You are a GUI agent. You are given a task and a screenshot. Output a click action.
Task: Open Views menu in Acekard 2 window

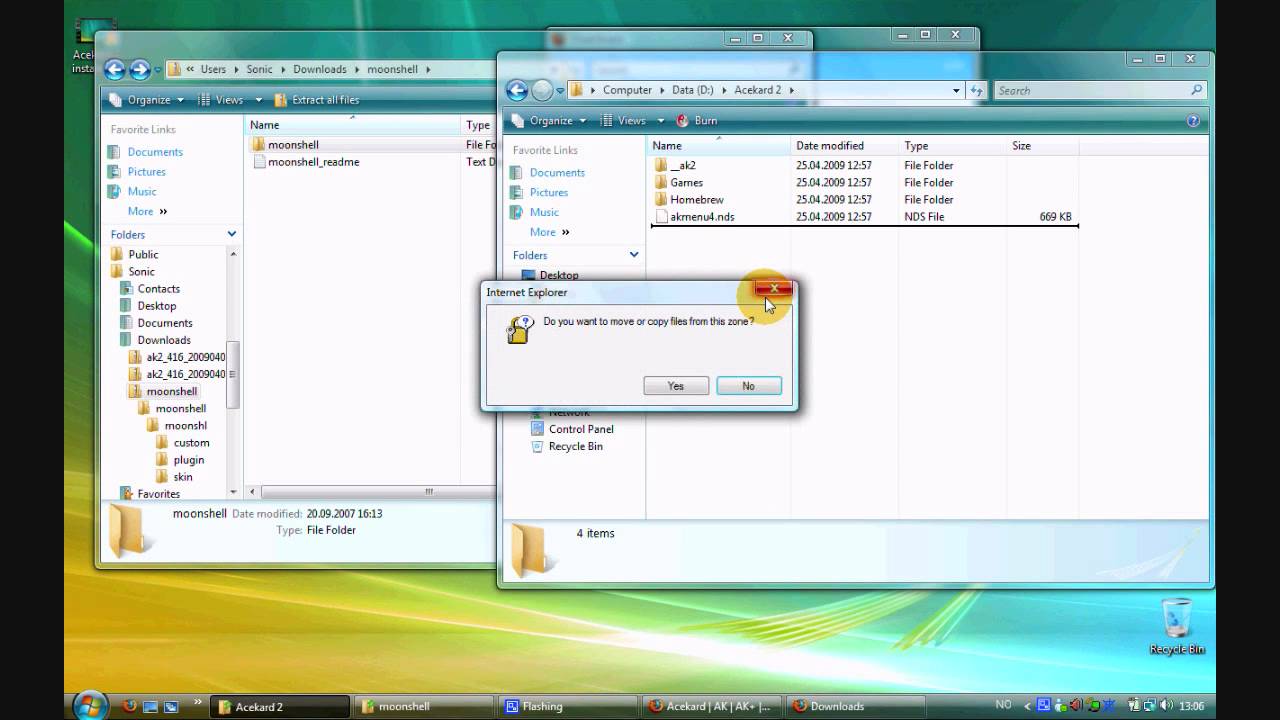point(623,121)
